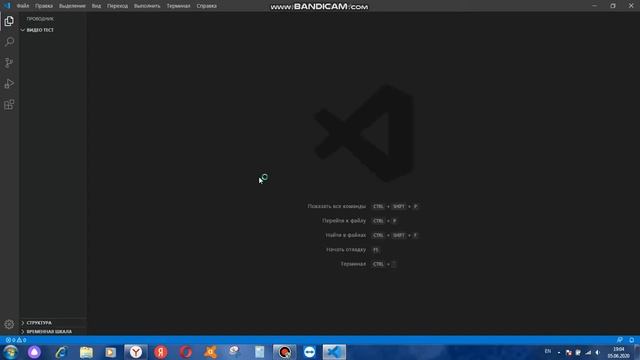Click the feedback icon in the status bar
The image size is (640, 360).
click(x=620, y=340)
